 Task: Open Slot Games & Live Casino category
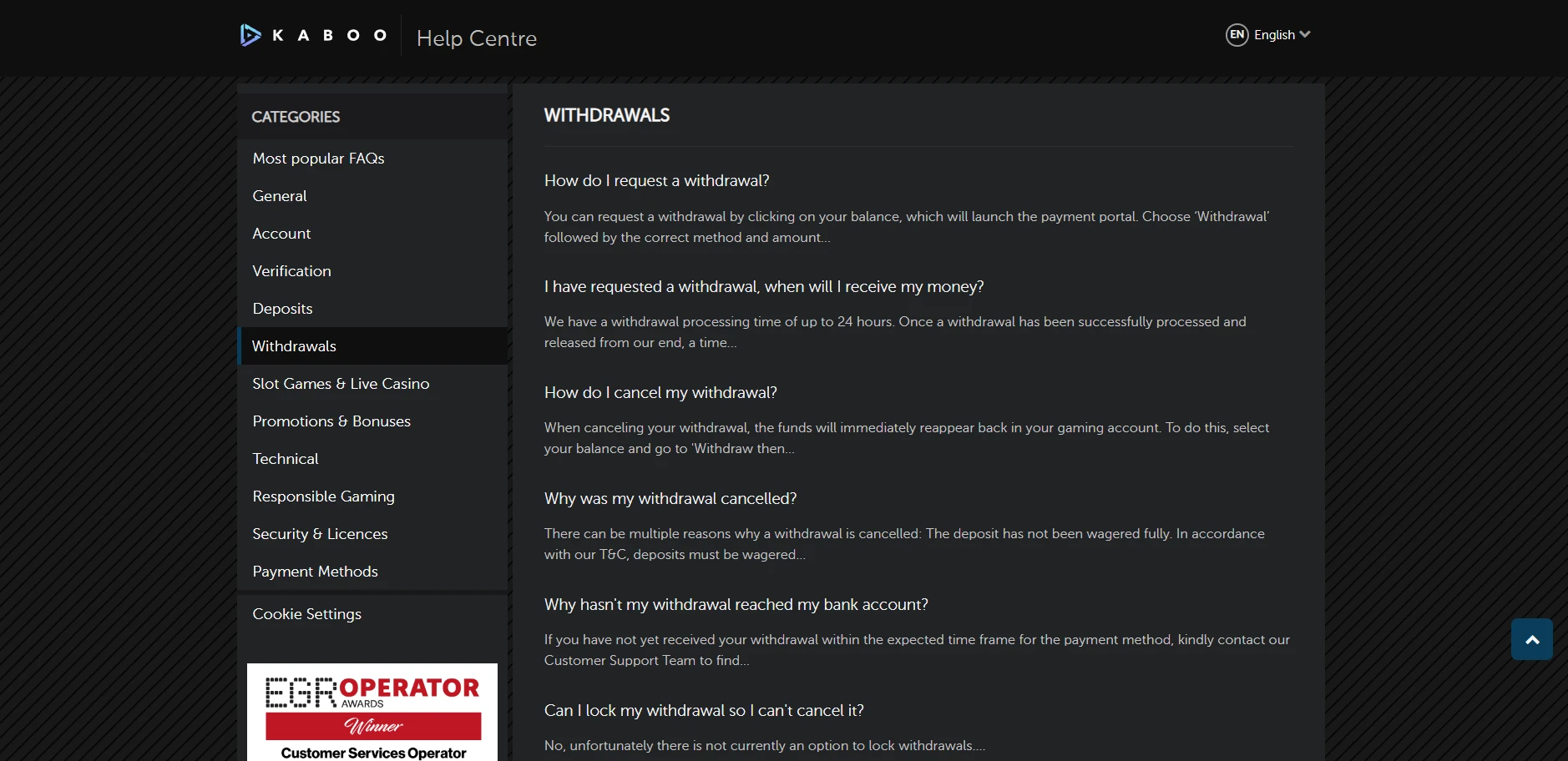click(372, 384)
